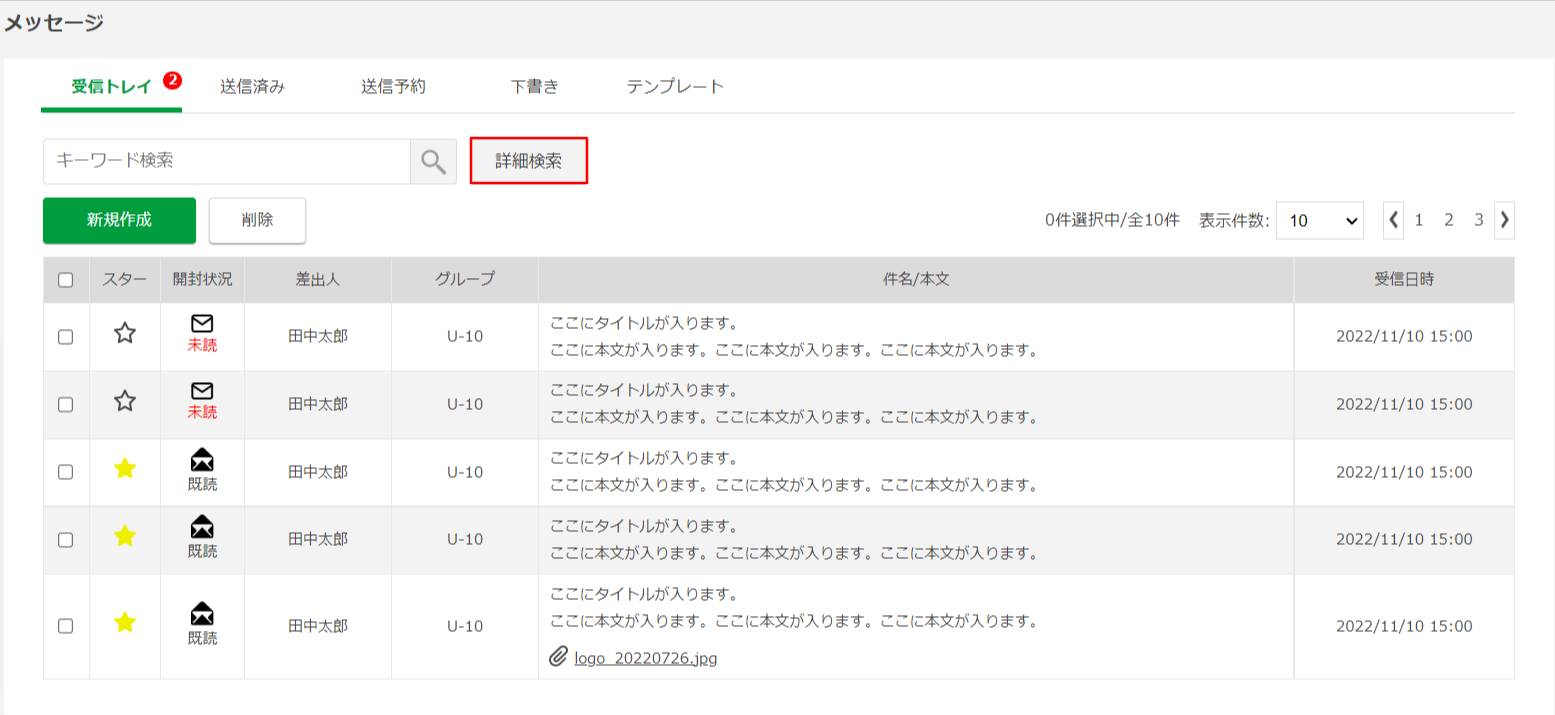Open the 送信予約 tab
This screenshot has height=715, width=1555.
[393, 86]
